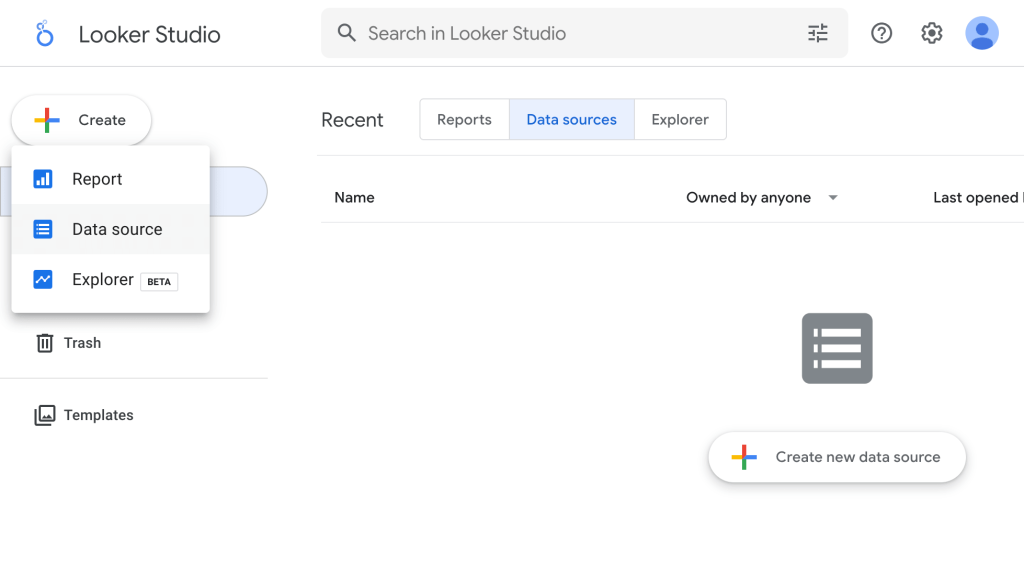Click the Explorer chart icon in the menu

(x=44, y=279)
